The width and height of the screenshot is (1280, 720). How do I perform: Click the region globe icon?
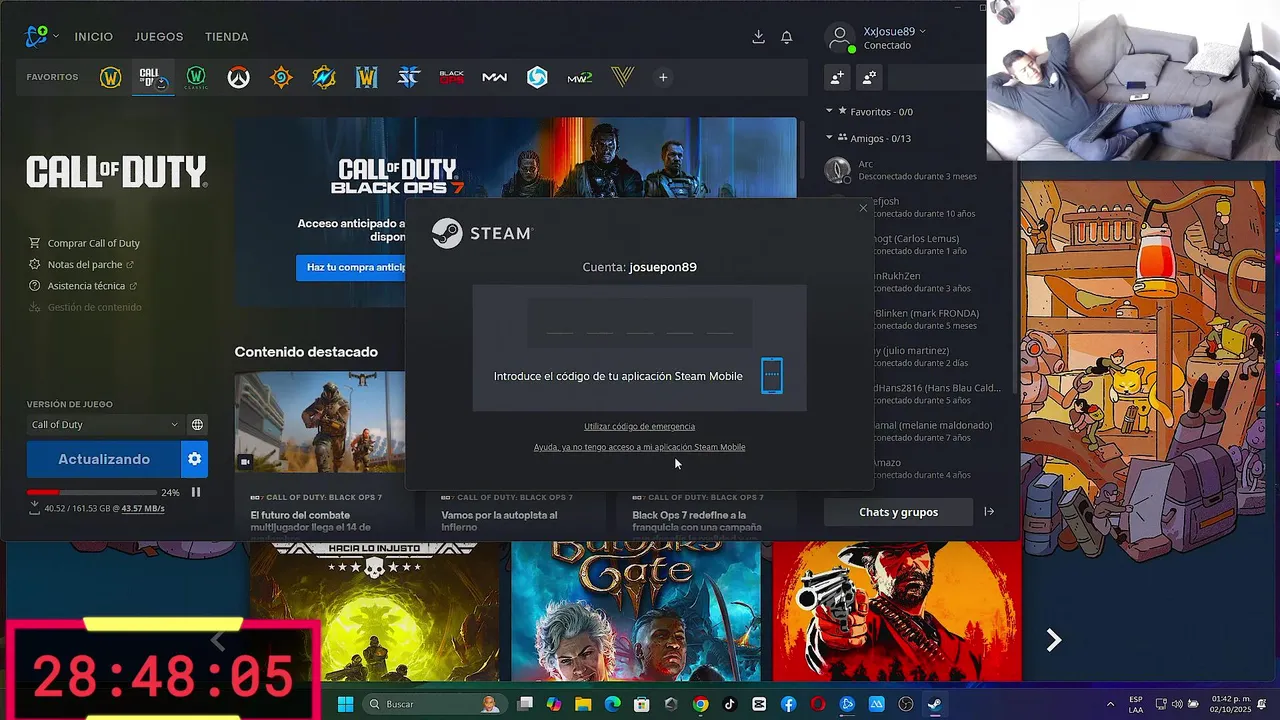[197, 424]
